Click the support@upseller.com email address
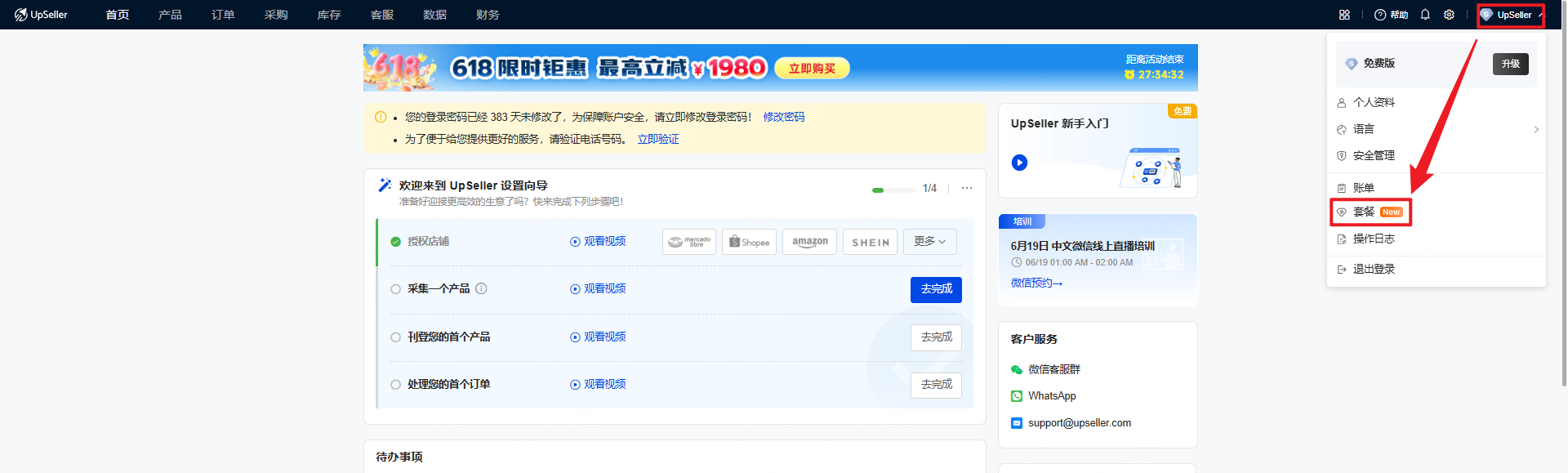 coord(1080,423)
